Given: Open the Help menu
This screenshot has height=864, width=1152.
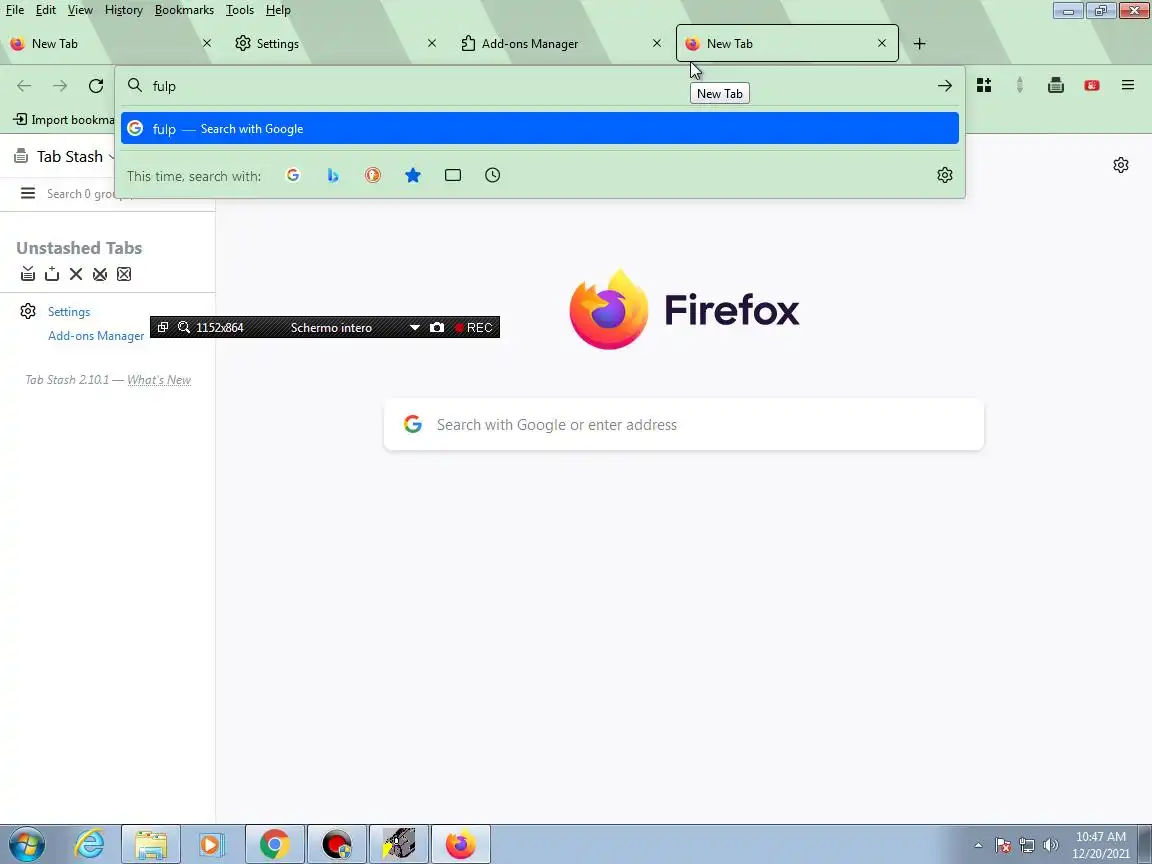Looking at the screenshot, I should [278, 10].
